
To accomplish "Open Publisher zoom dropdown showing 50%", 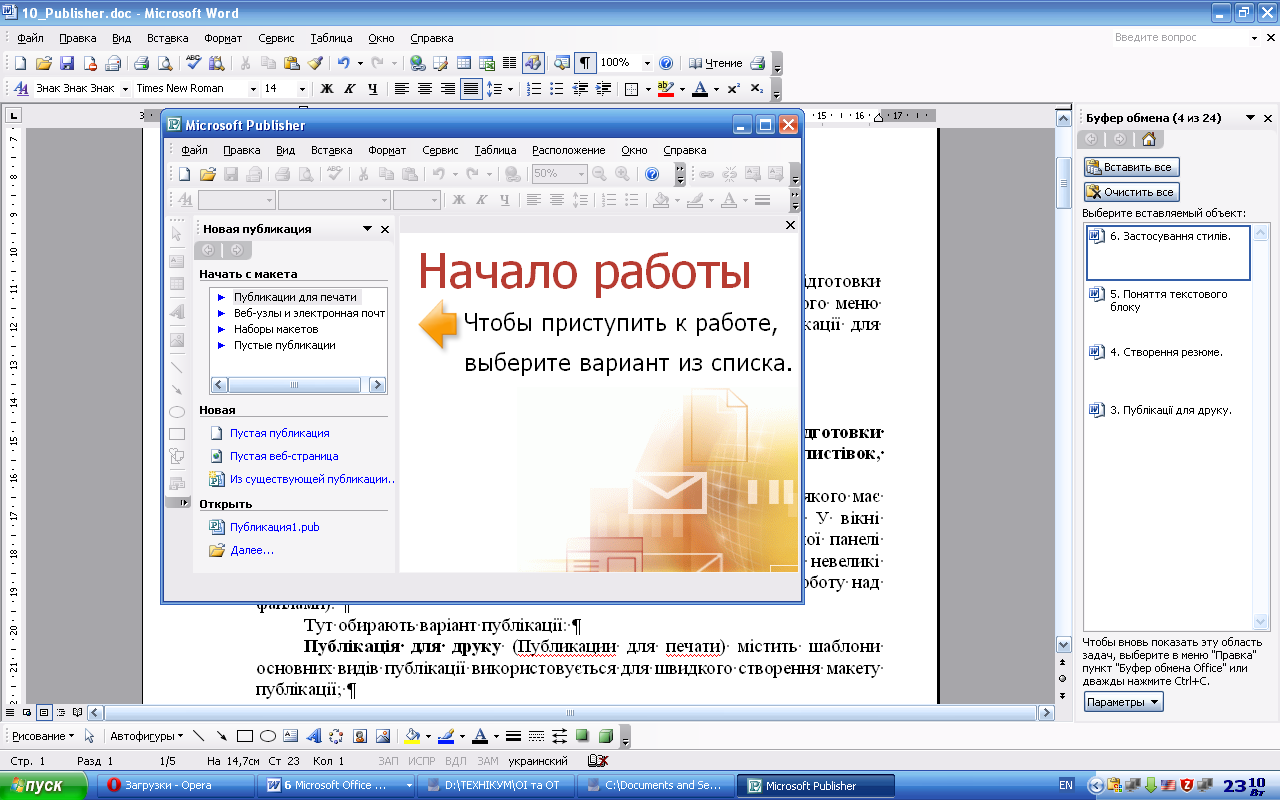I will click(580, 174).
